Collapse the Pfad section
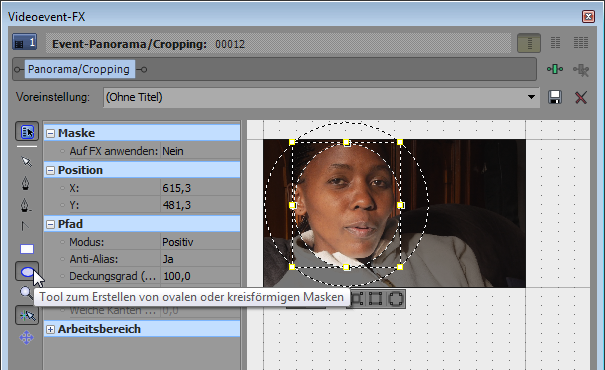Image resolution: width=605 pixels, height=370 pixels. 51,224
